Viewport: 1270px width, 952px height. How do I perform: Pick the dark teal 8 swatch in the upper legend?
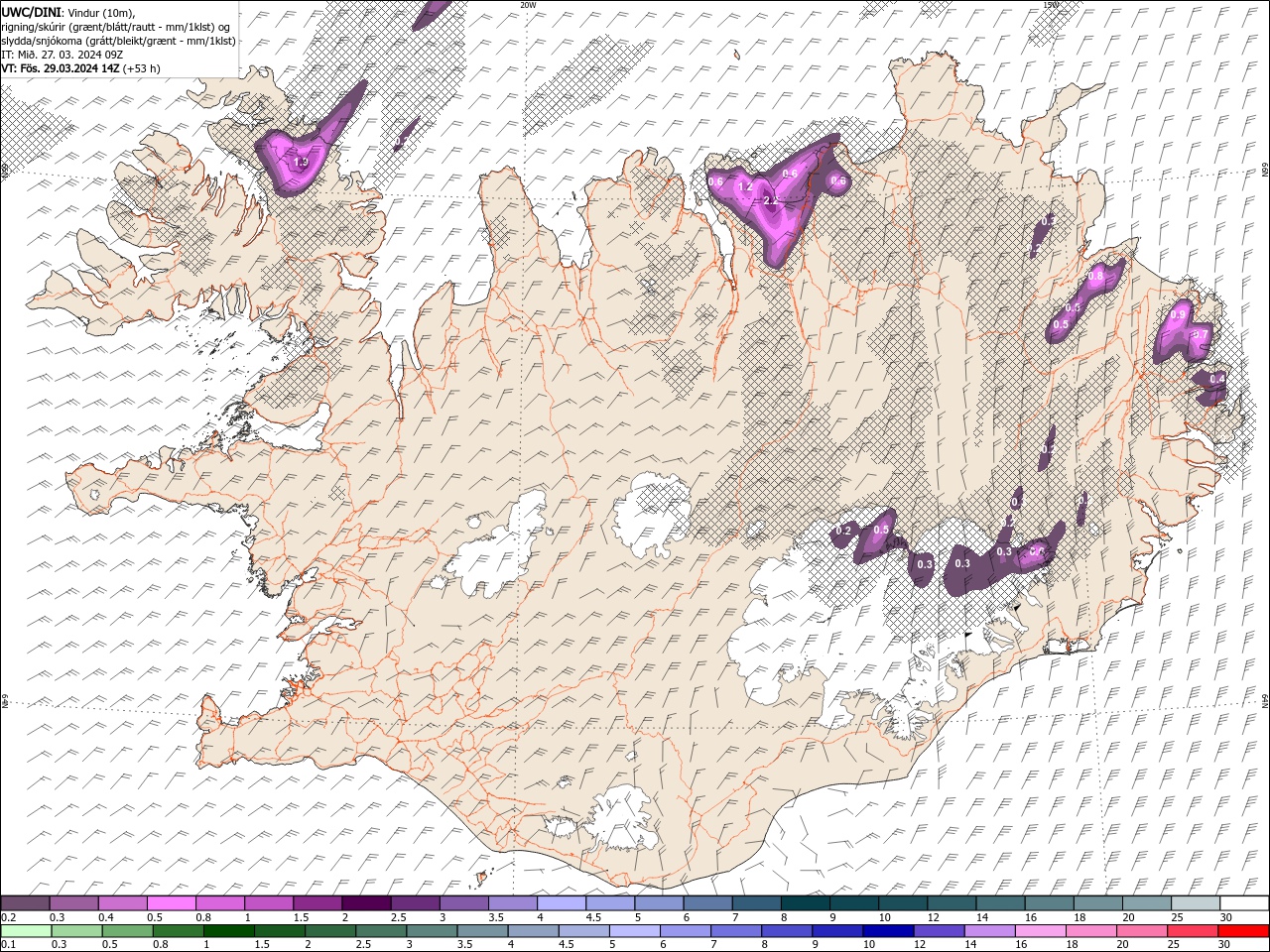point(806,903)
